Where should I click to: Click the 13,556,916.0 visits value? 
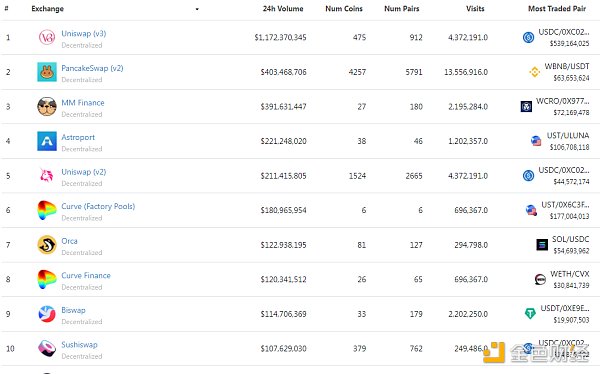click(466, 72)
